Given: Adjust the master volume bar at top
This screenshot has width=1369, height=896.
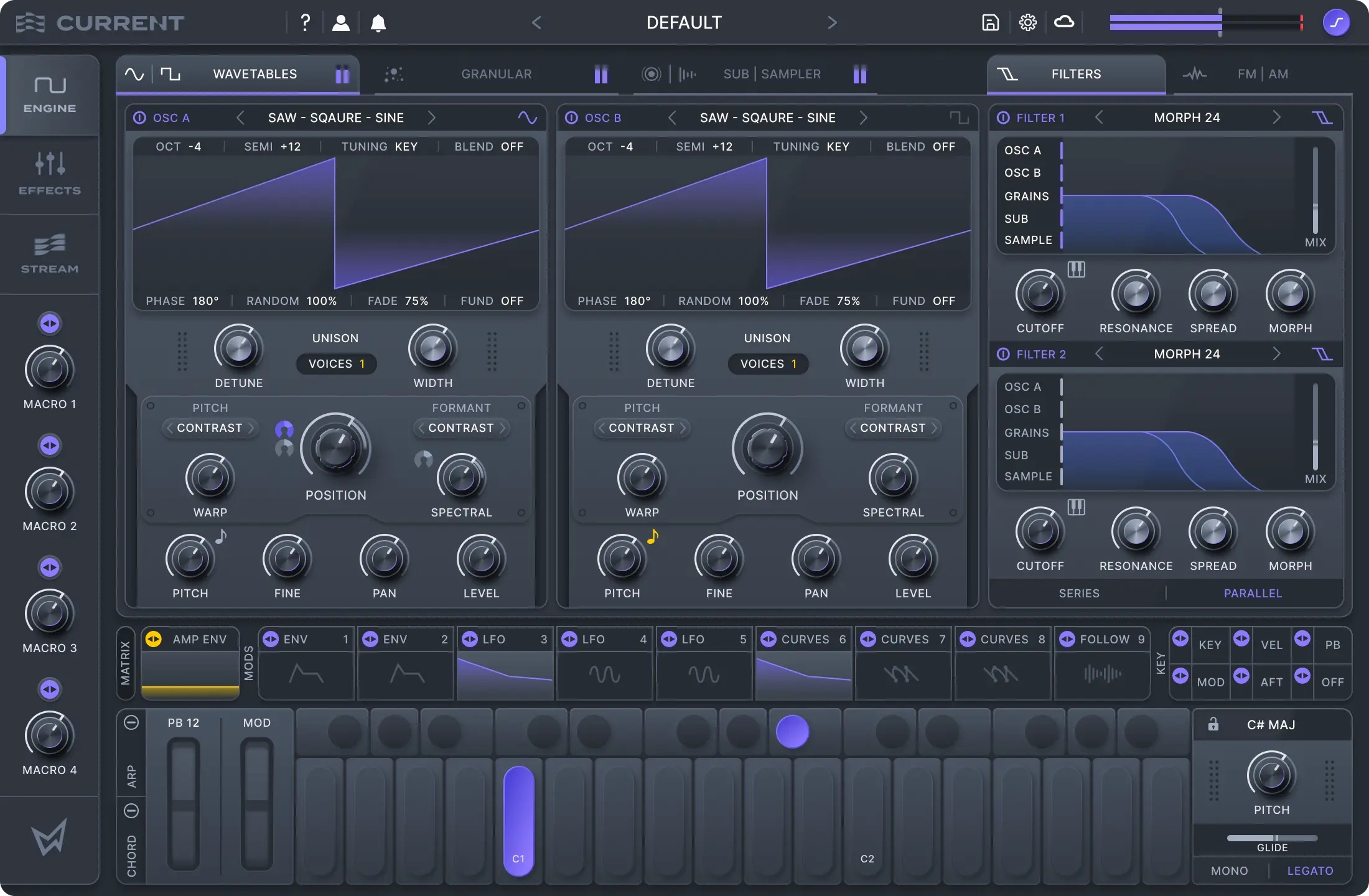Looking at the screenshot, I should (1206, 22).
